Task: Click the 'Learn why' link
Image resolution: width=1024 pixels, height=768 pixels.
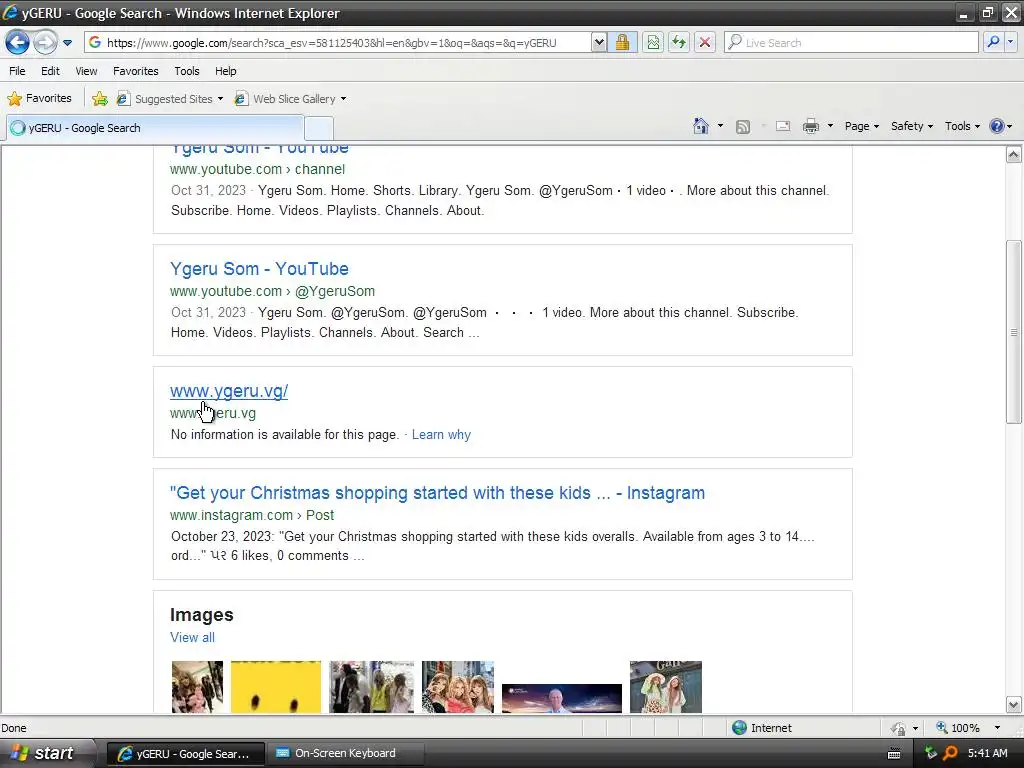Action: point(441,435)
